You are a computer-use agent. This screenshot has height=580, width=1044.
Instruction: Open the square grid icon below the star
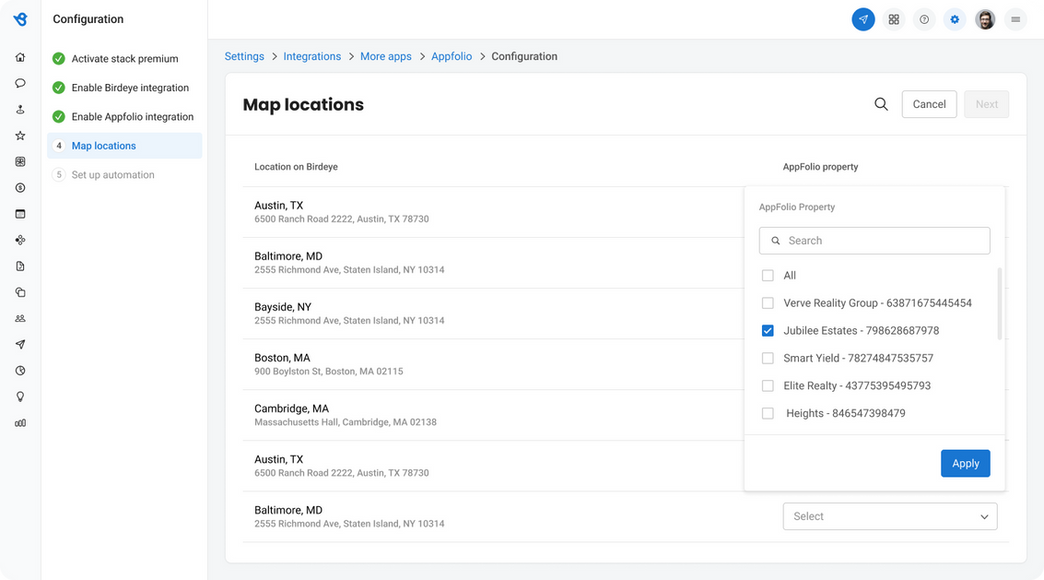point(20,162)
